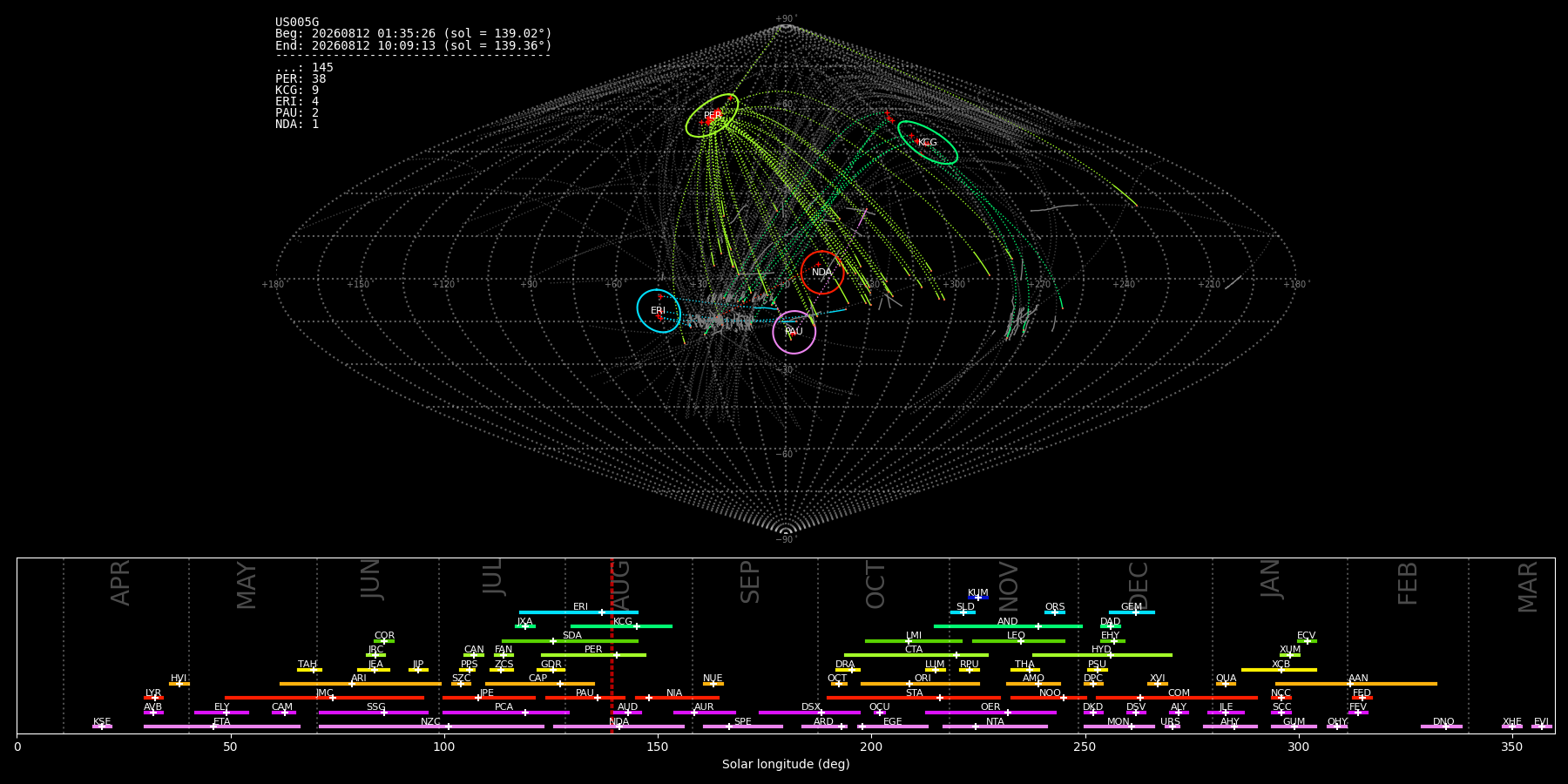Click the cyan ERI timeline bar
The image size is (1568, 784).
[x=578, y=612]
